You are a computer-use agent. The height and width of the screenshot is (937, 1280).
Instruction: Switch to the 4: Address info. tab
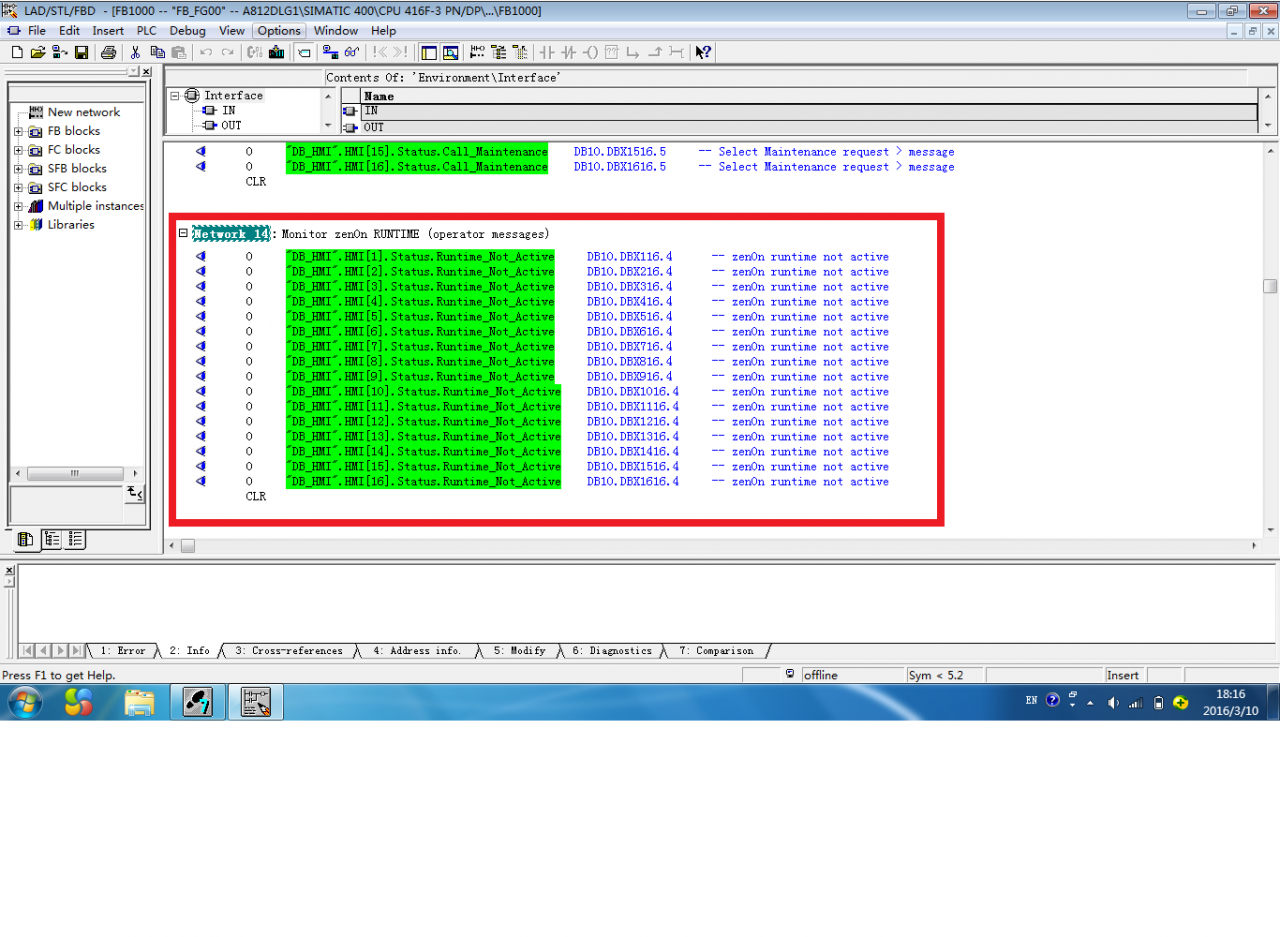click(417, 651)
